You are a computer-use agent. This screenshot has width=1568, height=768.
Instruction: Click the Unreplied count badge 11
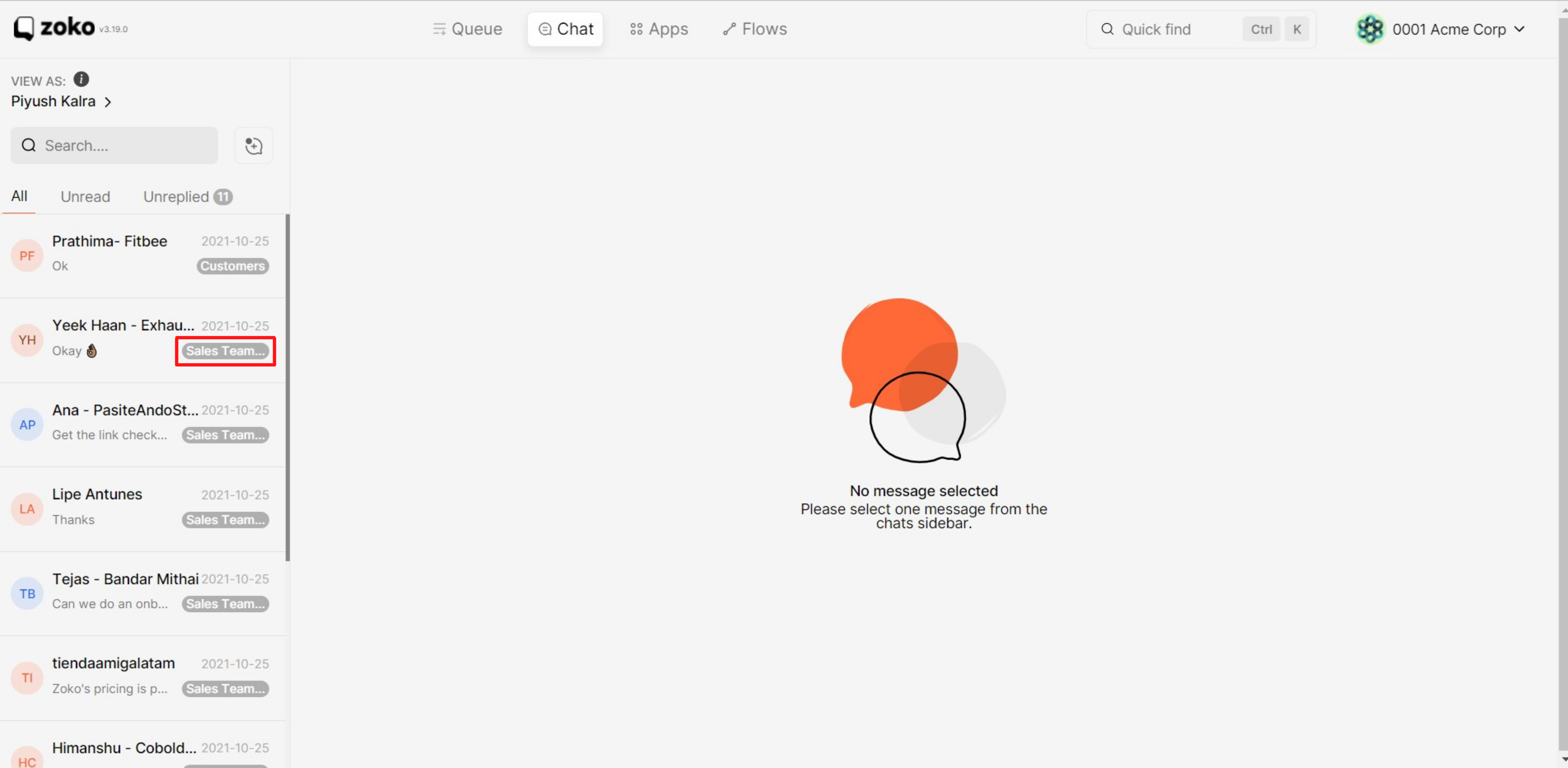(x=223, y=197)
